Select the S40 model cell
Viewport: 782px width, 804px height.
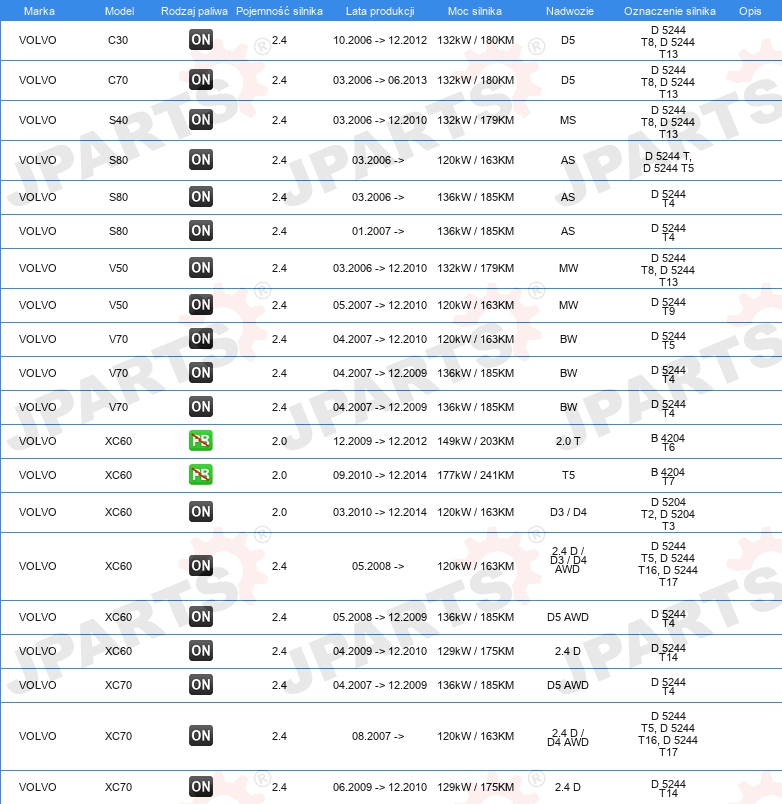(x=118, y=120)
